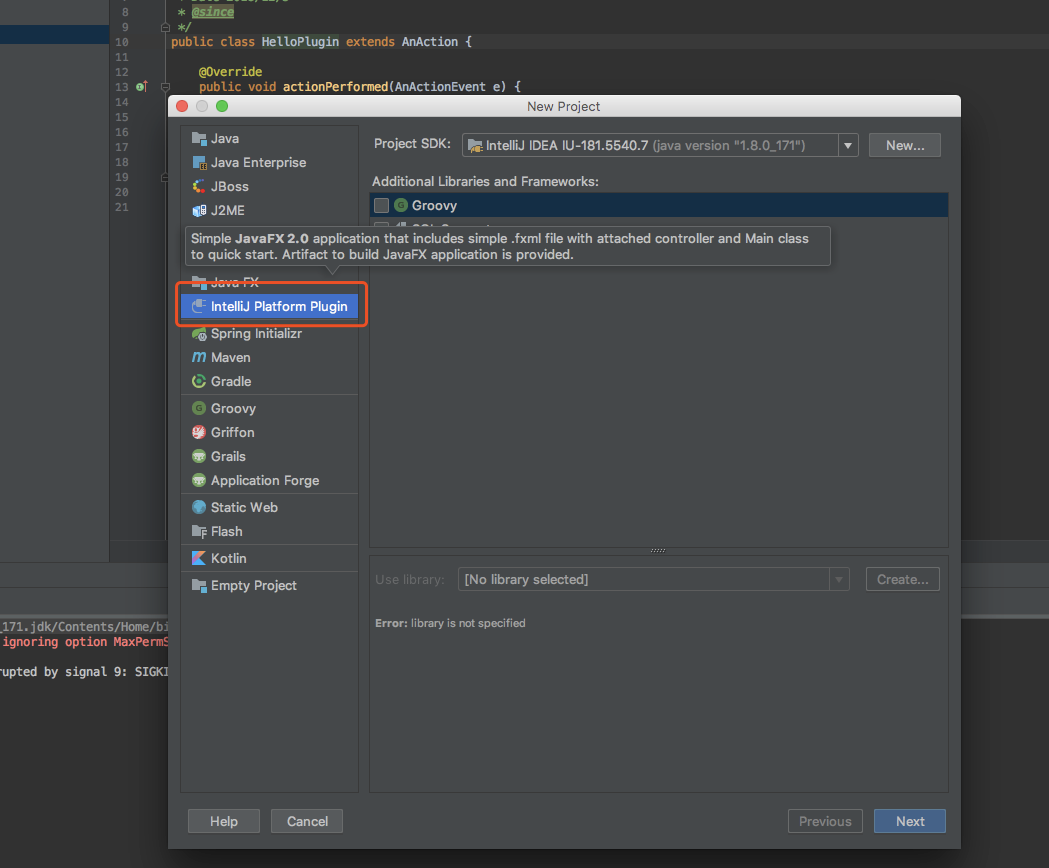Click the Project SDK selection field
Viewport: 1049px width, 868px height.
click(660, 145)
